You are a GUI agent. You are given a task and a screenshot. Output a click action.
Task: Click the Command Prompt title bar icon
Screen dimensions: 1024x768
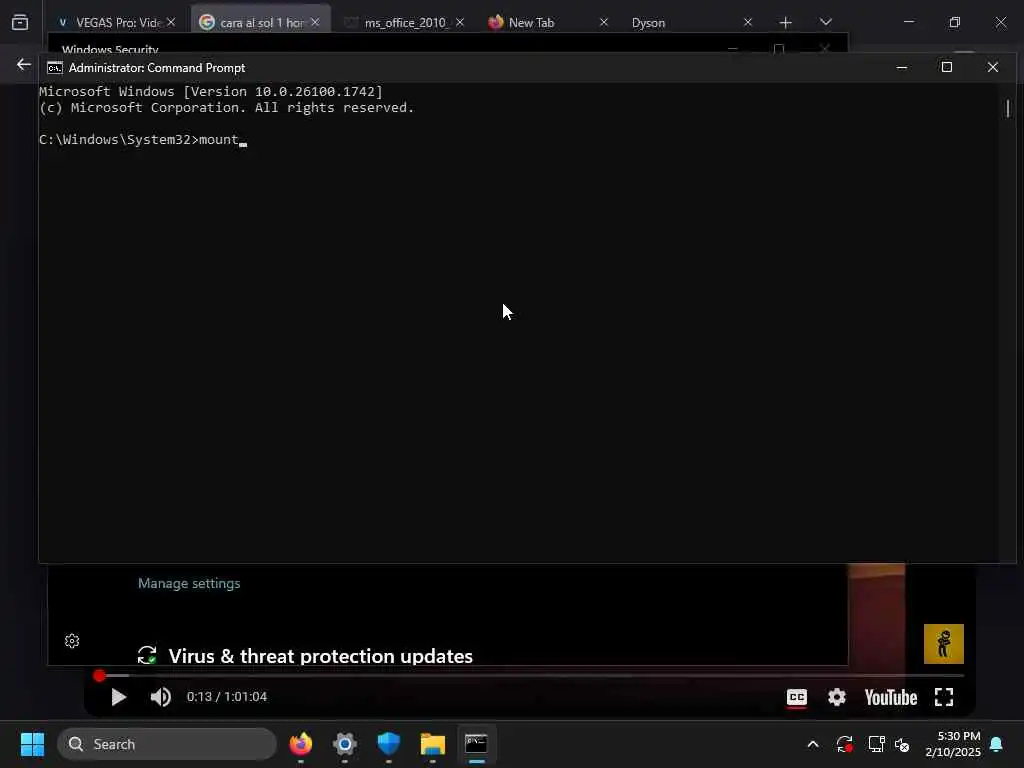point(55,68)
